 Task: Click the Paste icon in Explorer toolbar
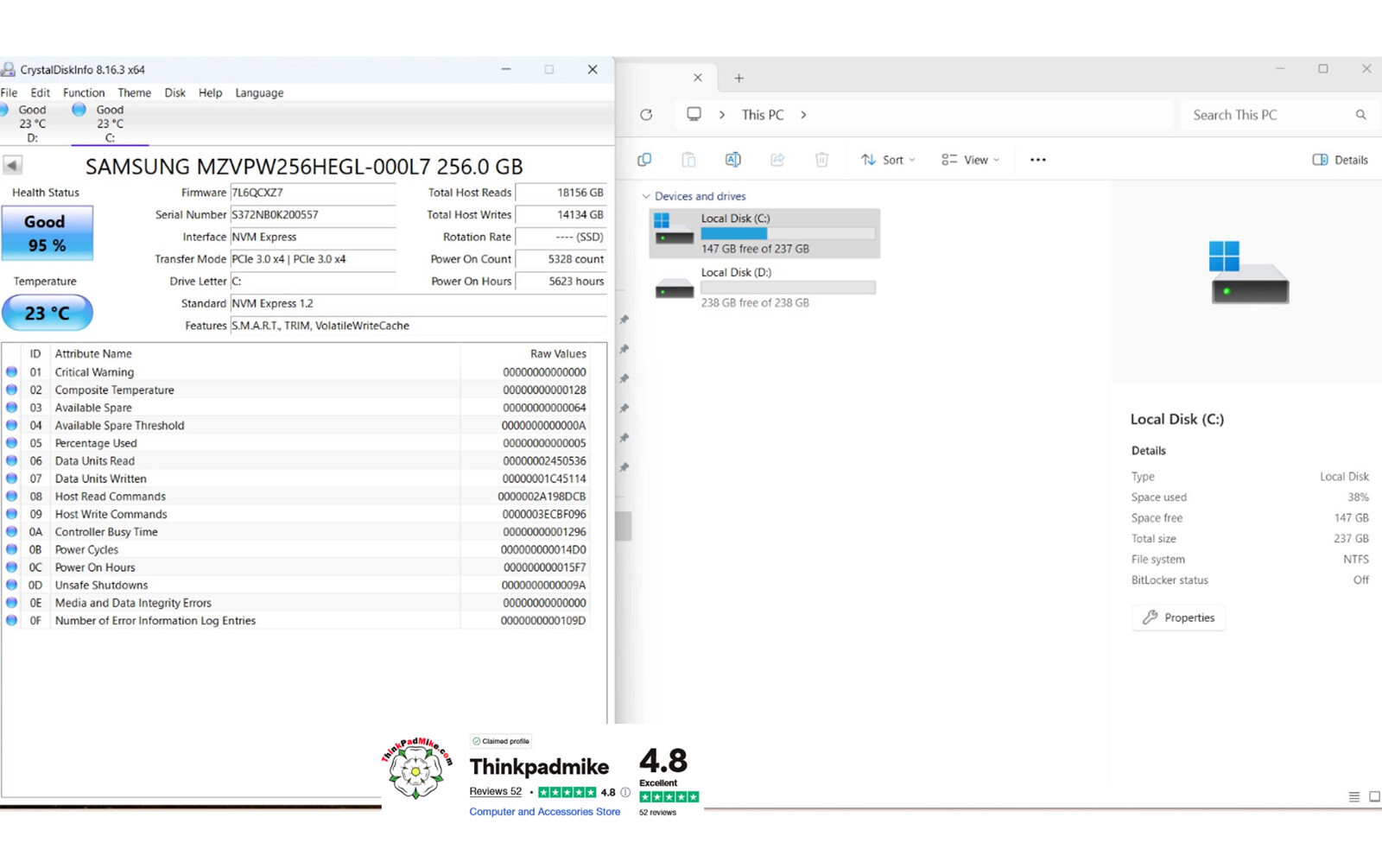(x=688, y=160)
